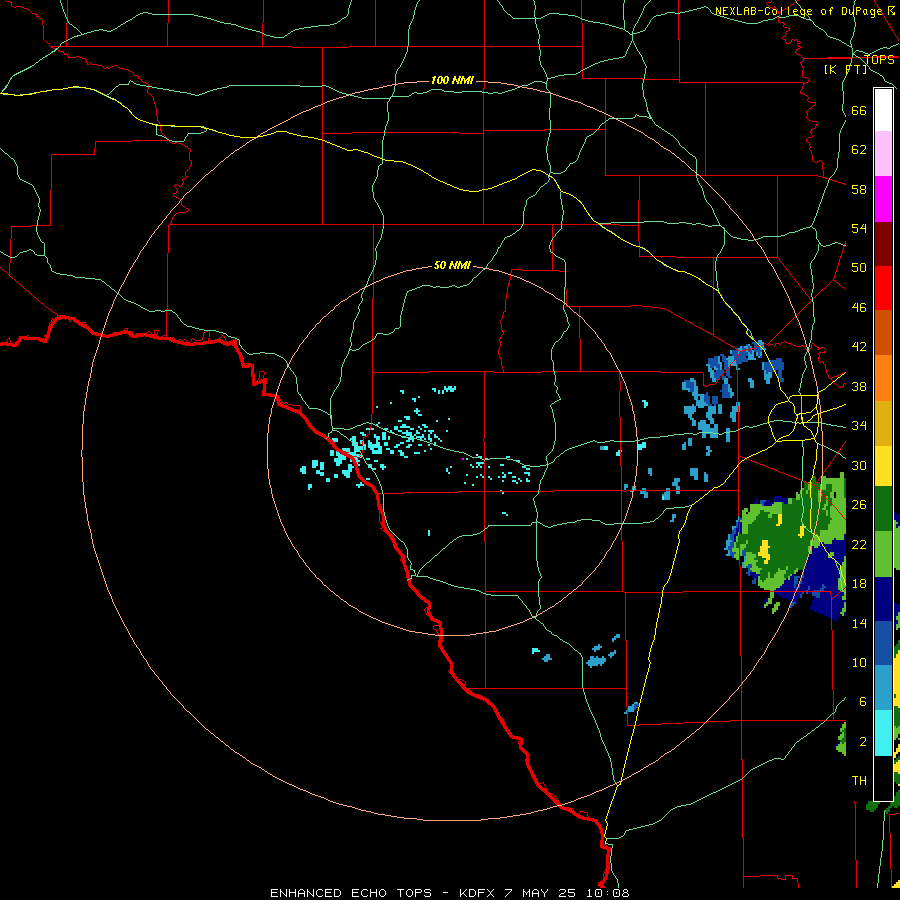Click the 10:08 timestamp at the bottom

[x=607, y=893]
